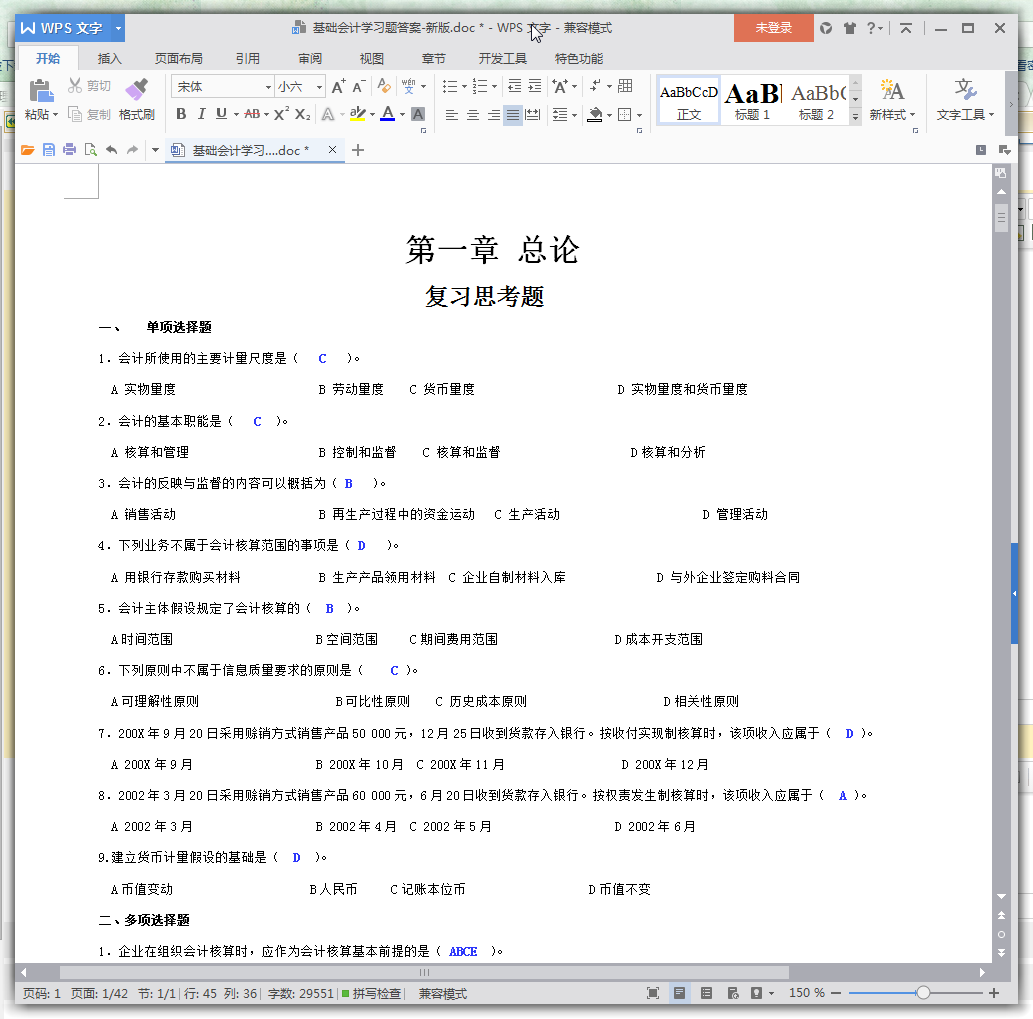
Task: Switch to outline view status icon
Action: (706, 993)
